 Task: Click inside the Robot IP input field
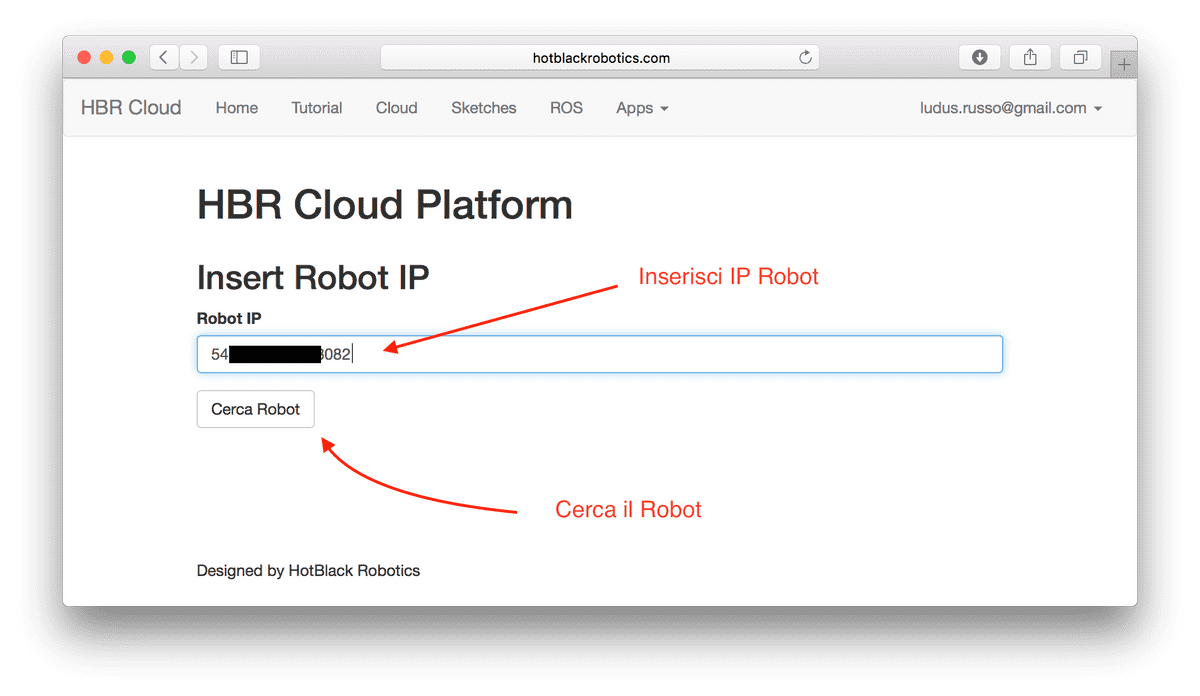pyautogui.click(x=599, y=353)
